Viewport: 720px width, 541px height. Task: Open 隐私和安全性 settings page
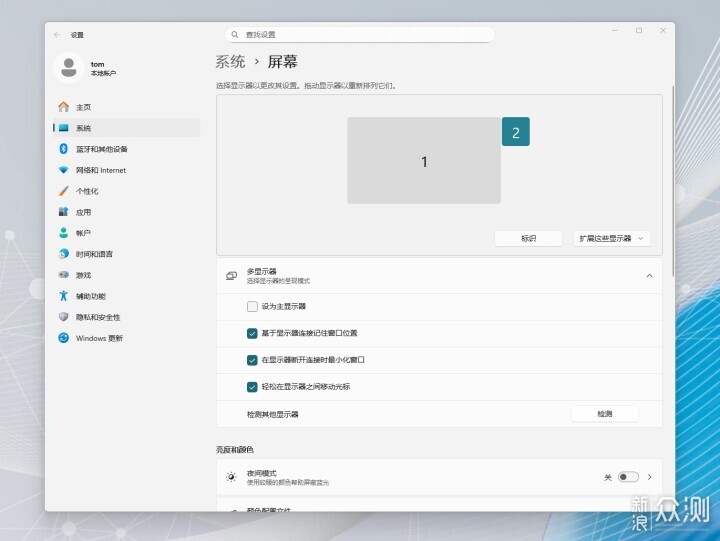pos(127,317)
